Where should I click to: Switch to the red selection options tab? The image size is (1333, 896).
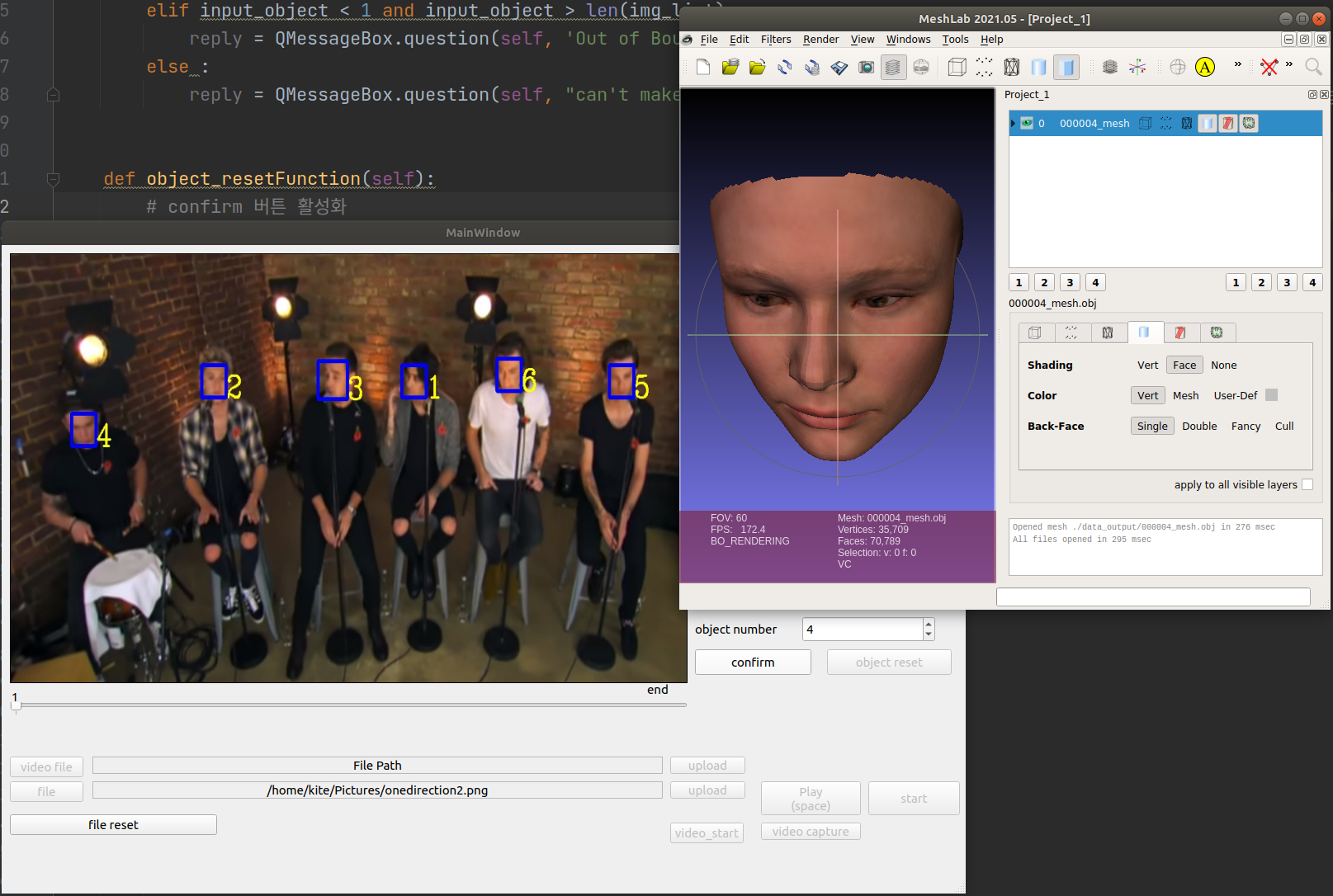[1180, 332]
